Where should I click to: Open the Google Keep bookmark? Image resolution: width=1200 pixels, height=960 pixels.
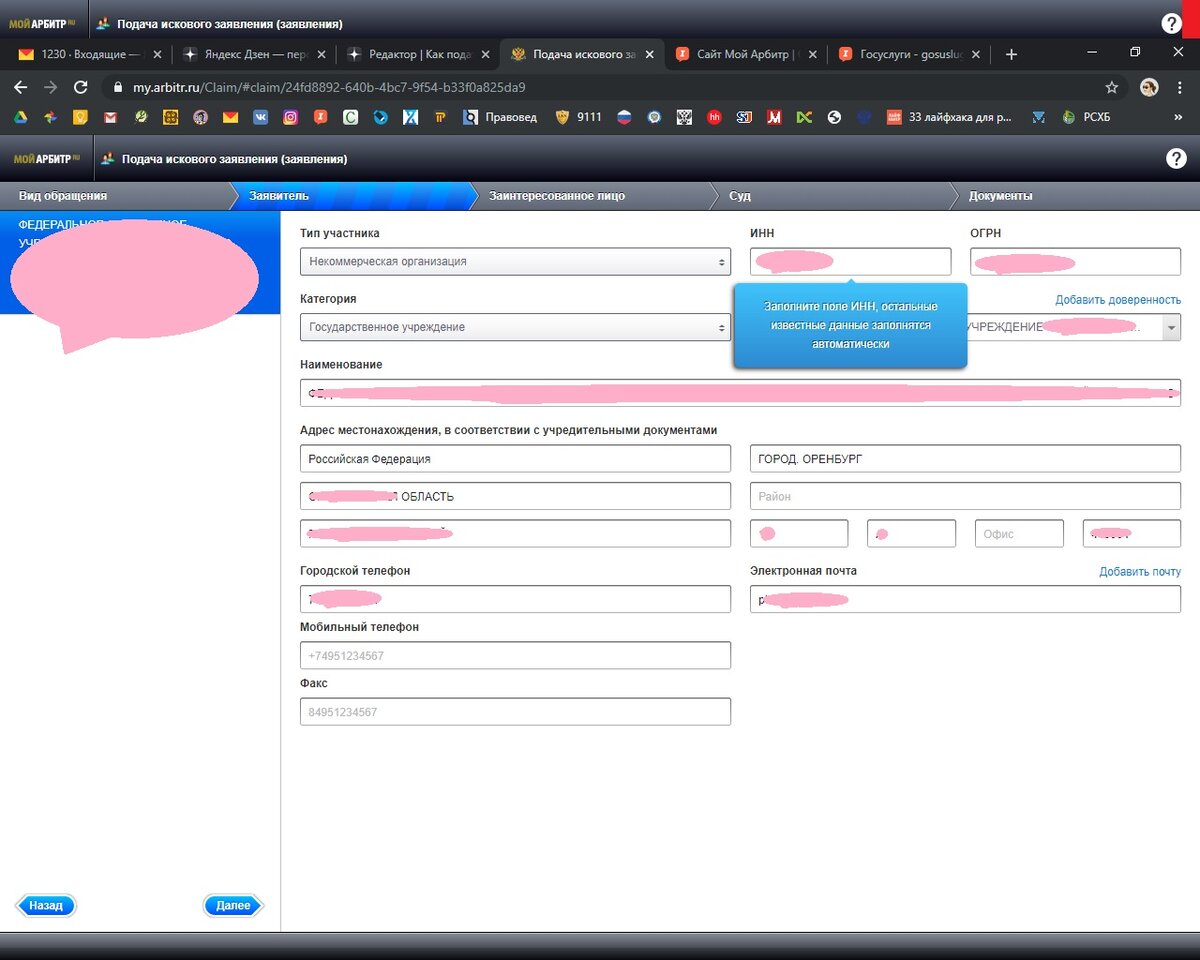(81, 117)
